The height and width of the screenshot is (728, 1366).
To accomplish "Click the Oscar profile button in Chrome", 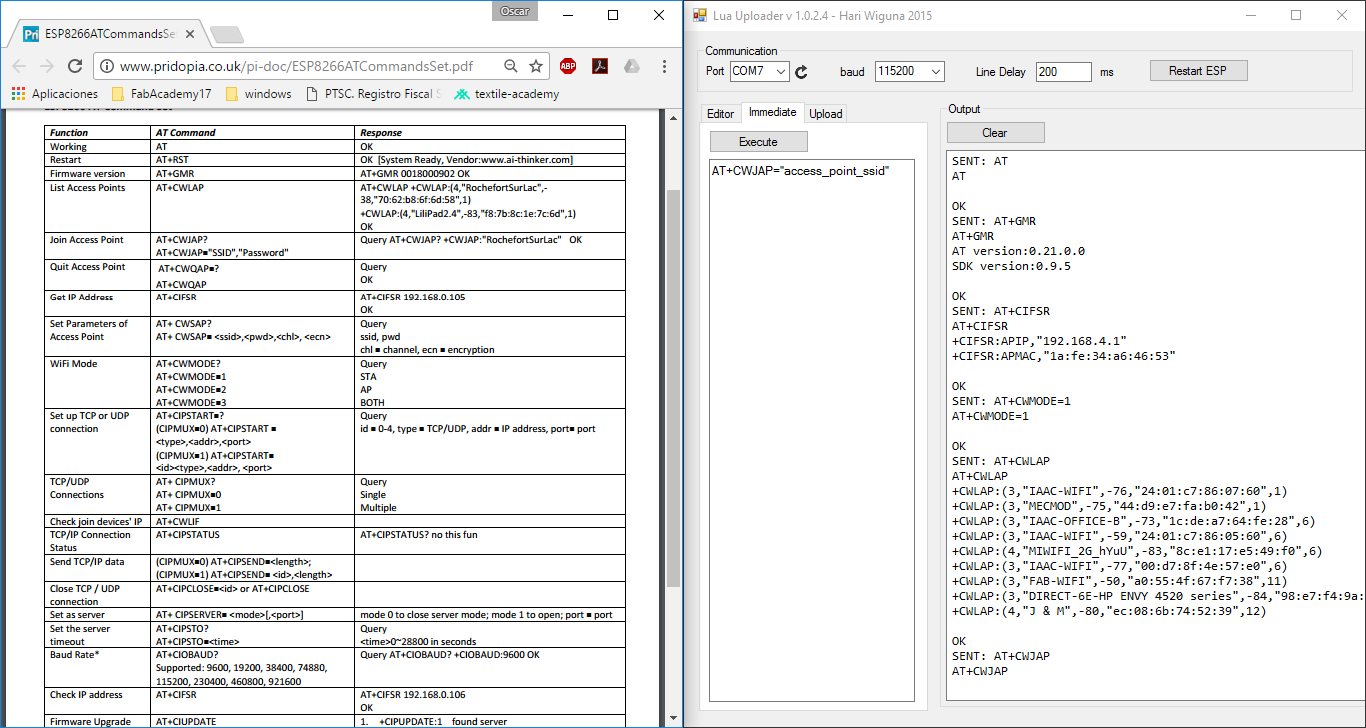I will click(515, 11).
